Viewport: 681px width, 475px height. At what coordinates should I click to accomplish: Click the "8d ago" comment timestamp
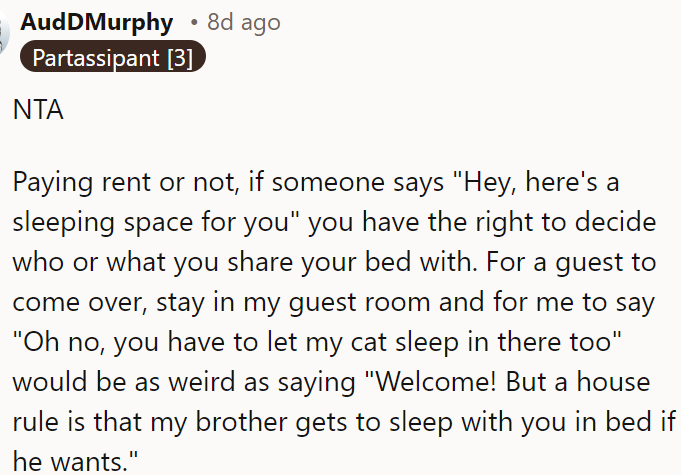point(244,22)
